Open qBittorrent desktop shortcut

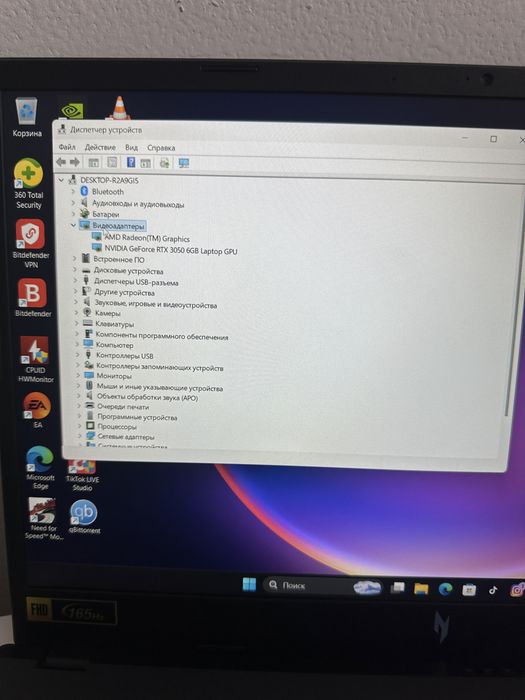(84, 516)
